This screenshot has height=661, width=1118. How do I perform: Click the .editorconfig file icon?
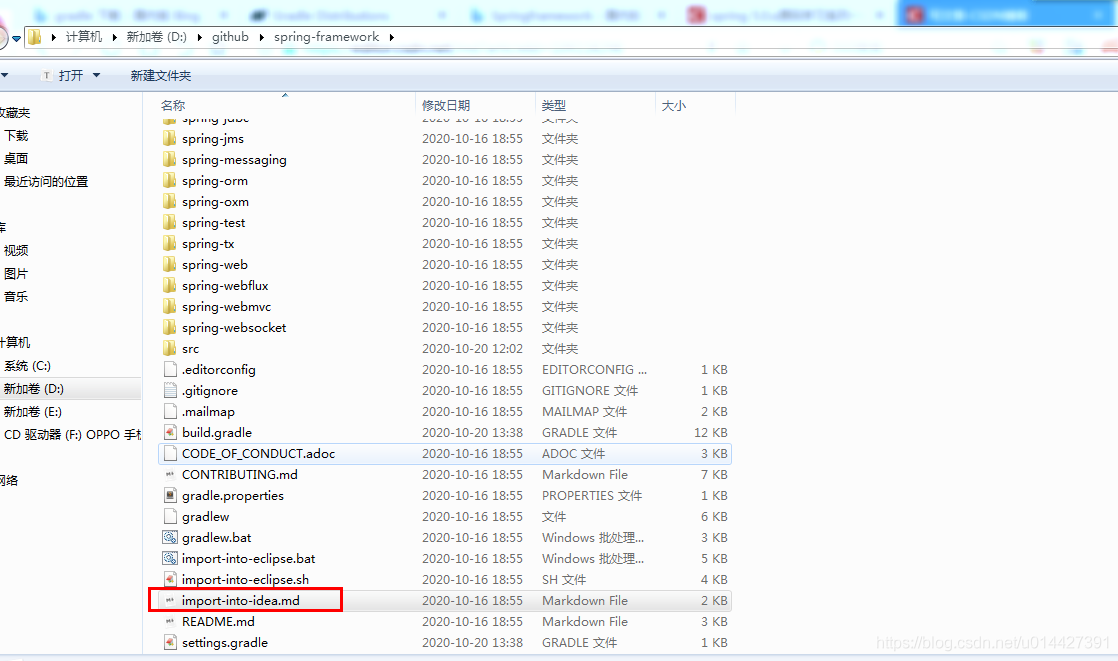click(170, 369)
